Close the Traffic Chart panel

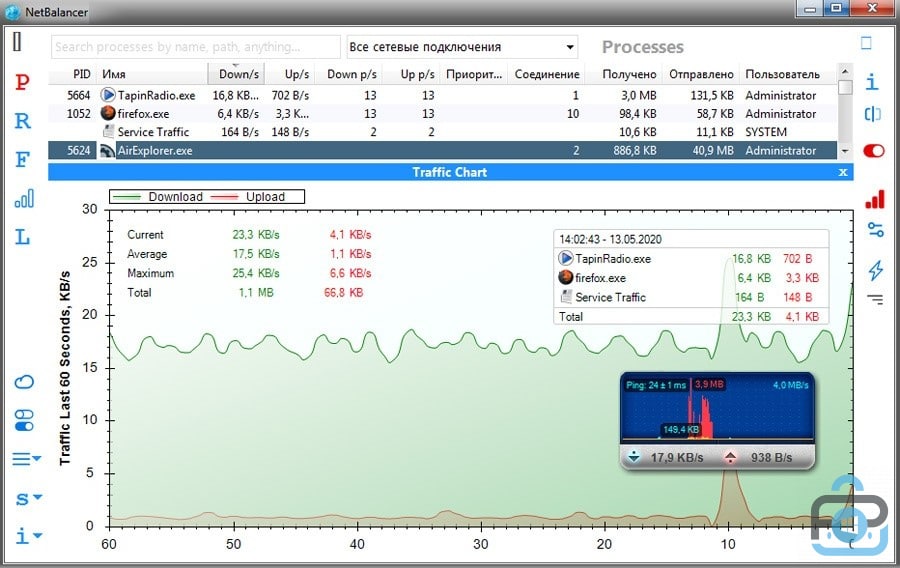(x=843, y=172)
